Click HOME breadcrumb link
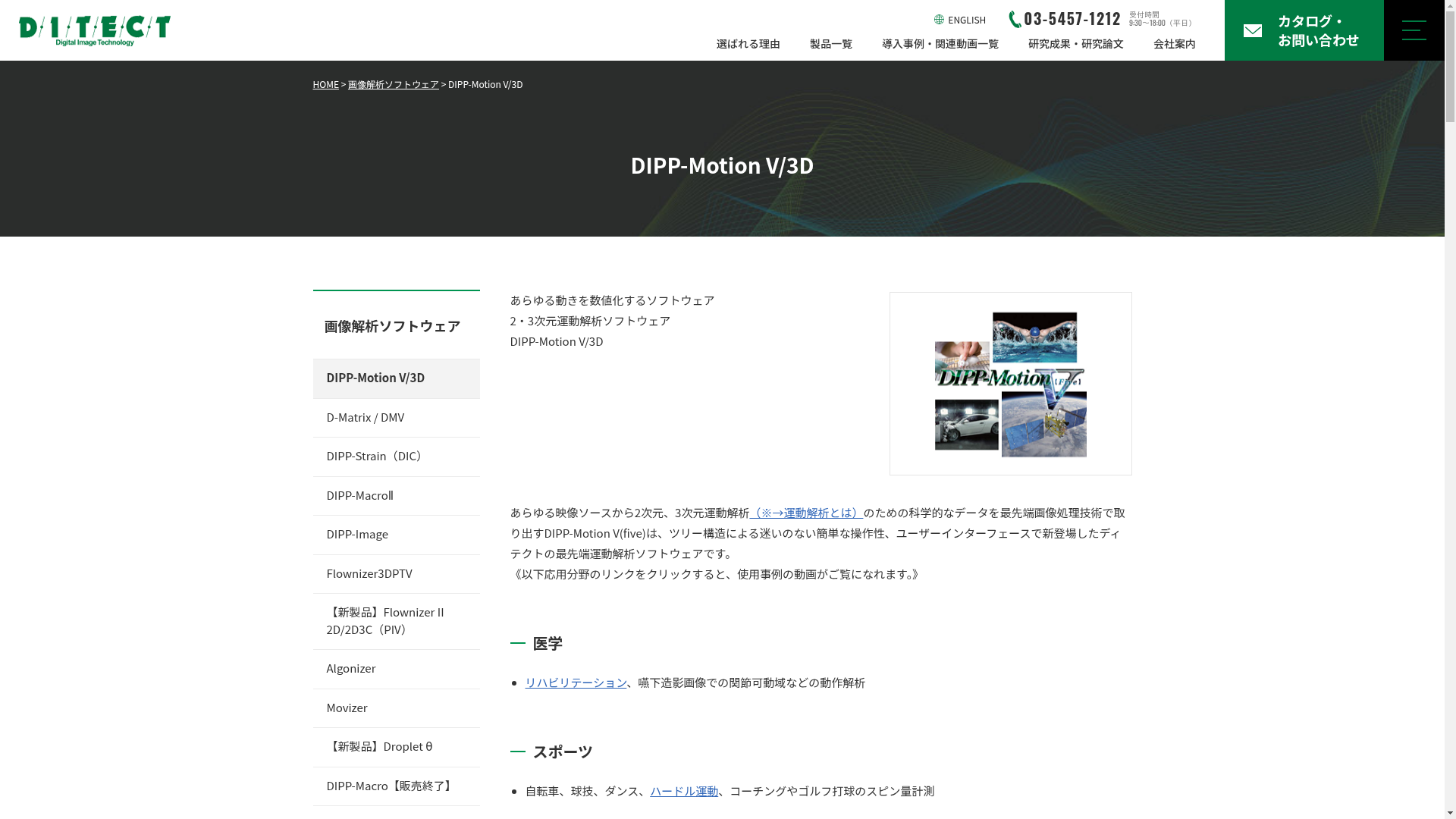 (x=325, y=85)
